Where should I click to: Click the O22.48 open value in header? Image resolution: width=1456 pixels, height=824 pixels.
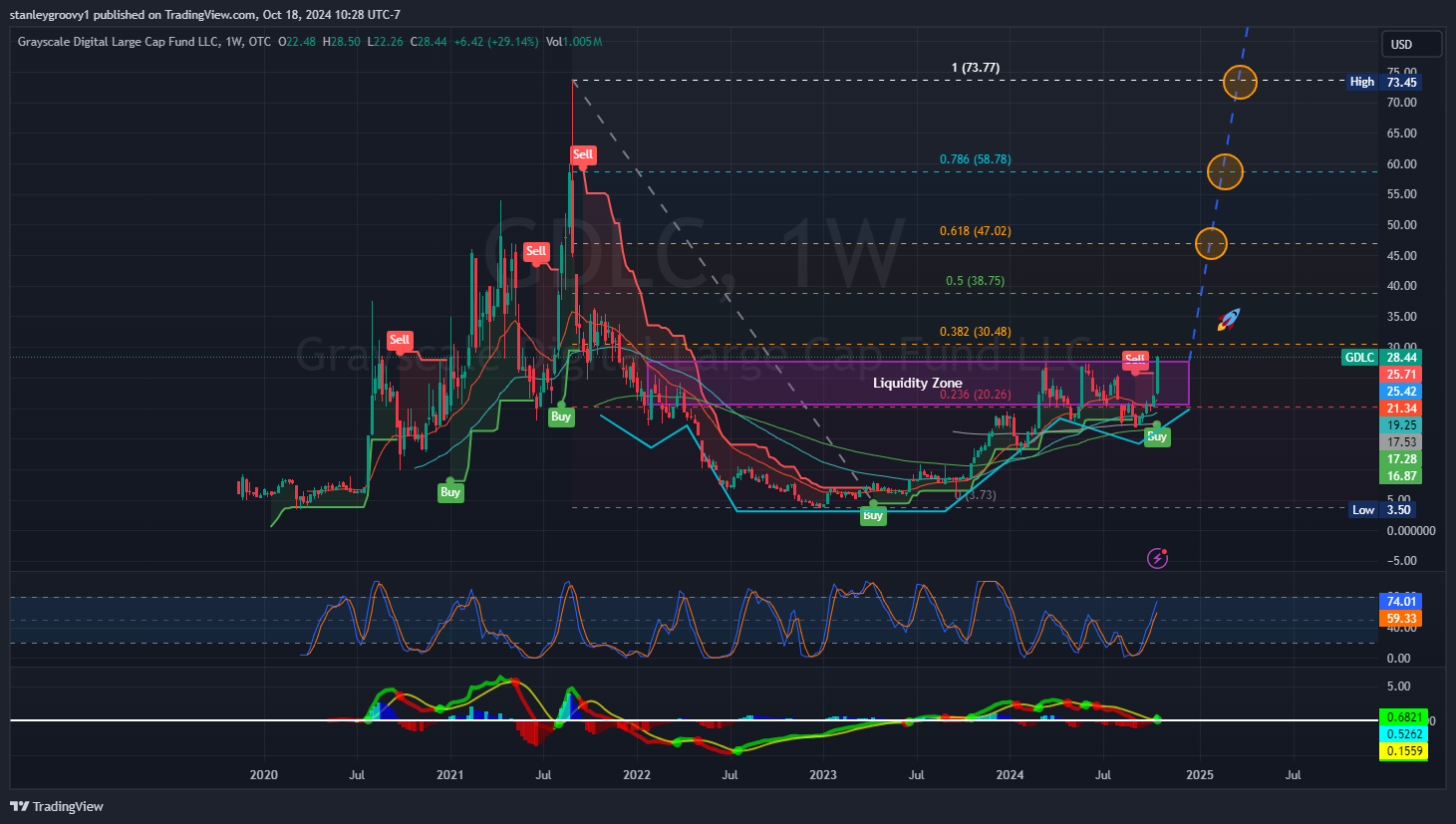[297, 42]
